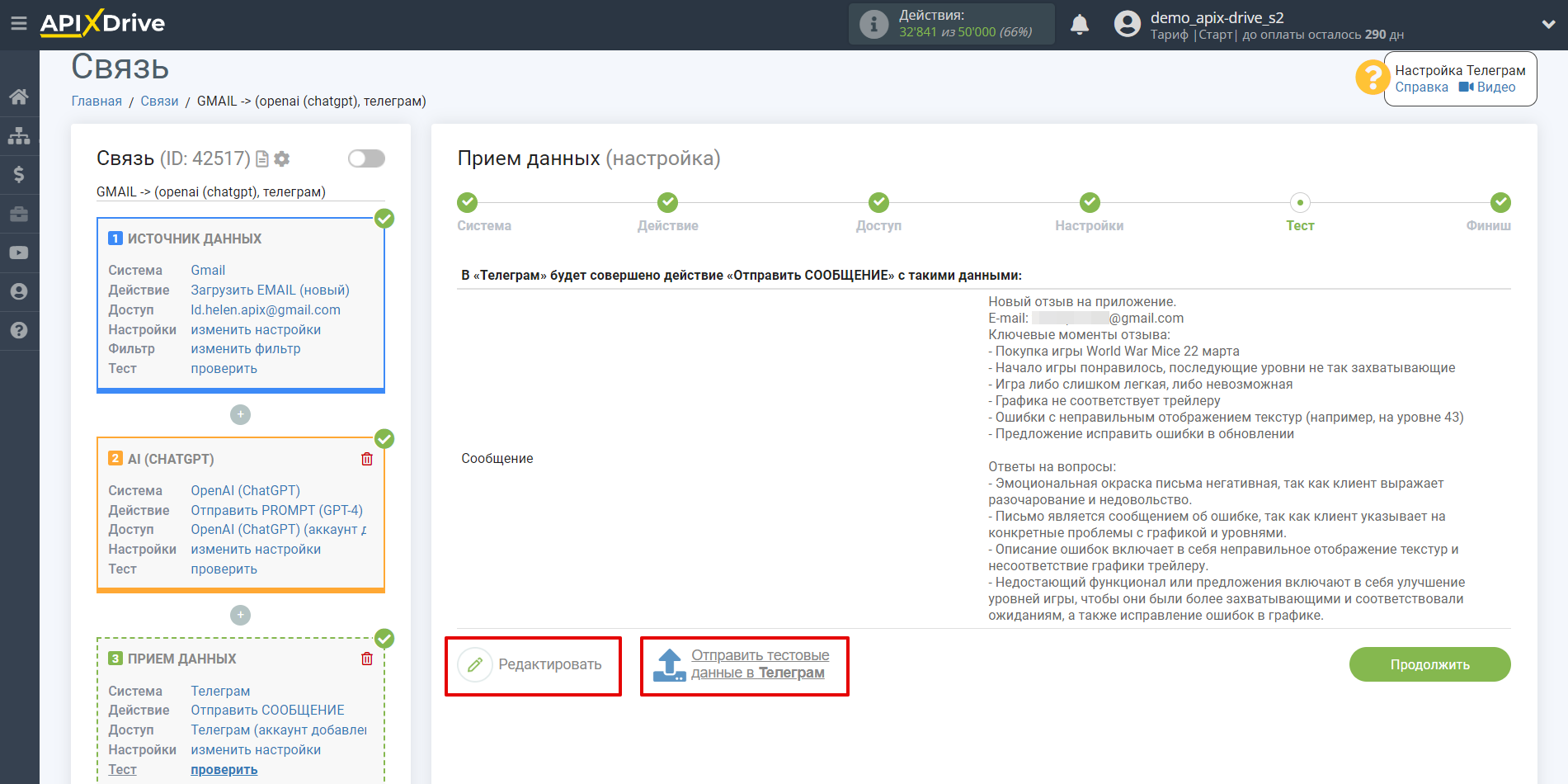1568x784 pixels.
Task: Open the Видео help link
Action: 1487,87
